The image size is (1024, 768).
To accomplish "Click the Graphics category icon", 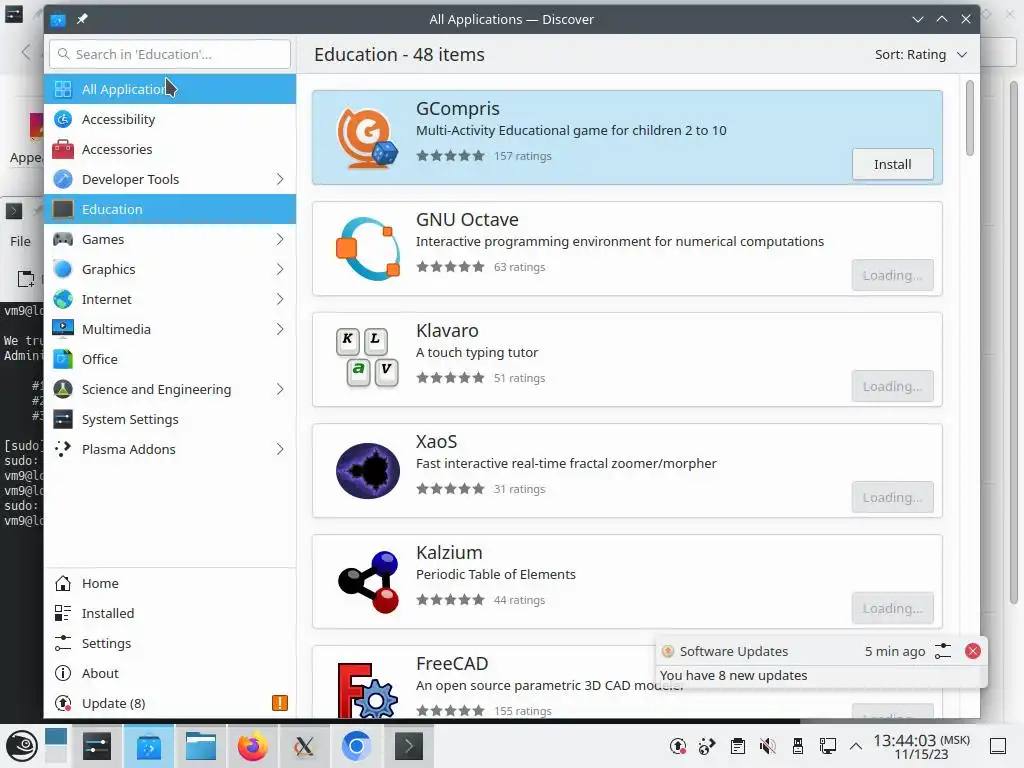I will click(63, 269).
